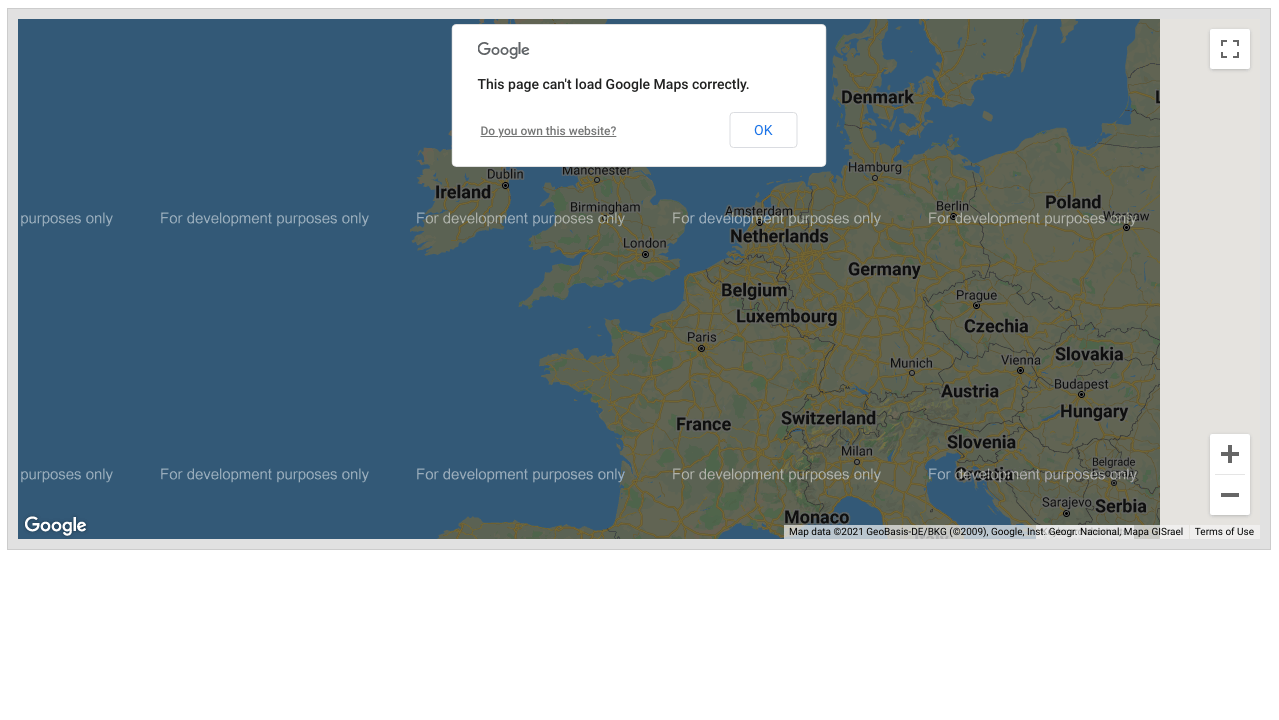Click the France country label
1279x720 pixels.
click(x=703, y=424)
